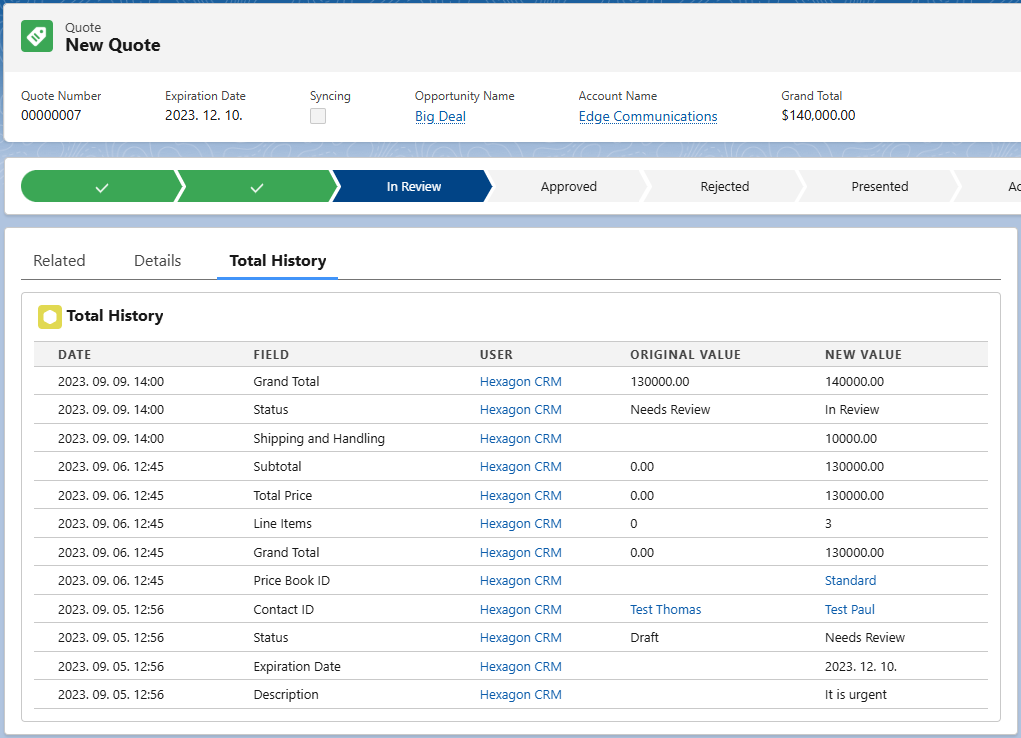
Task: Click the Standard price book link
Action: (850, 581)
